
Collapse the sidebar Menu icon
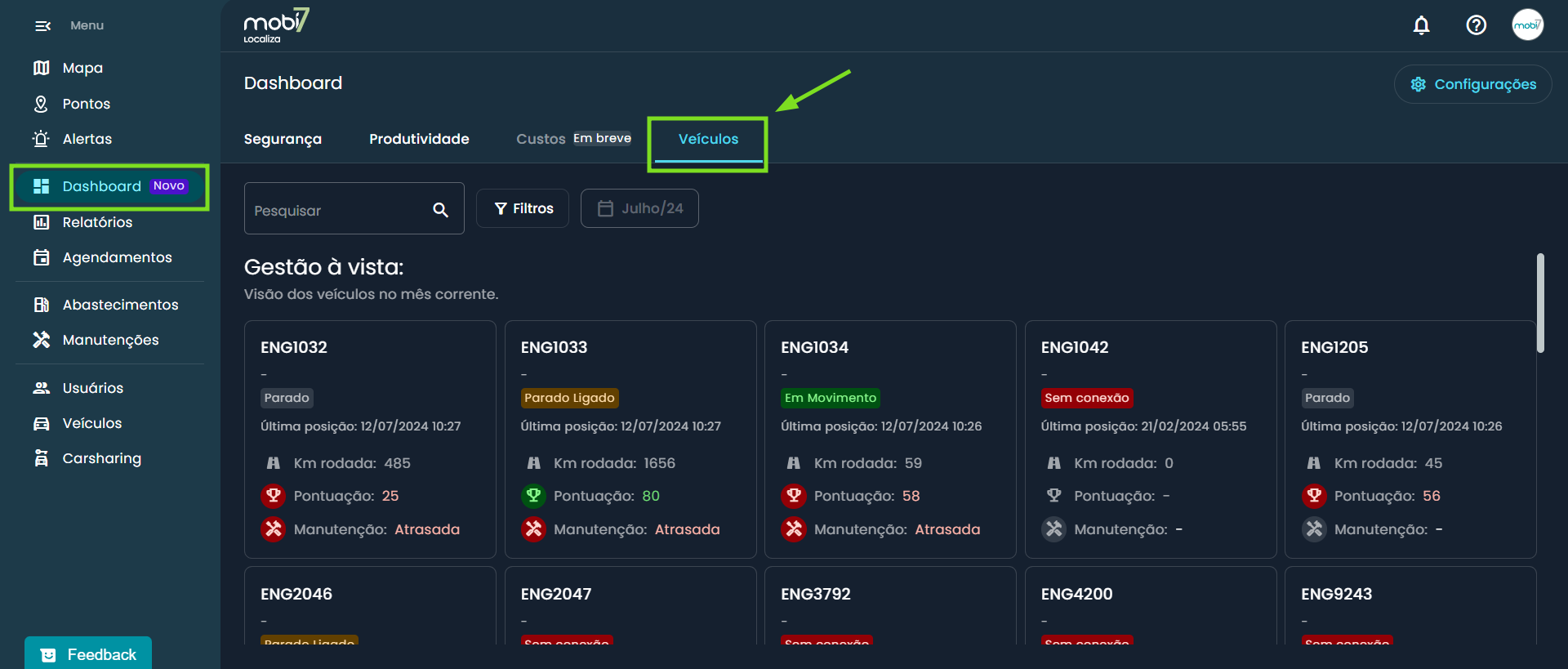coord(42,26)
